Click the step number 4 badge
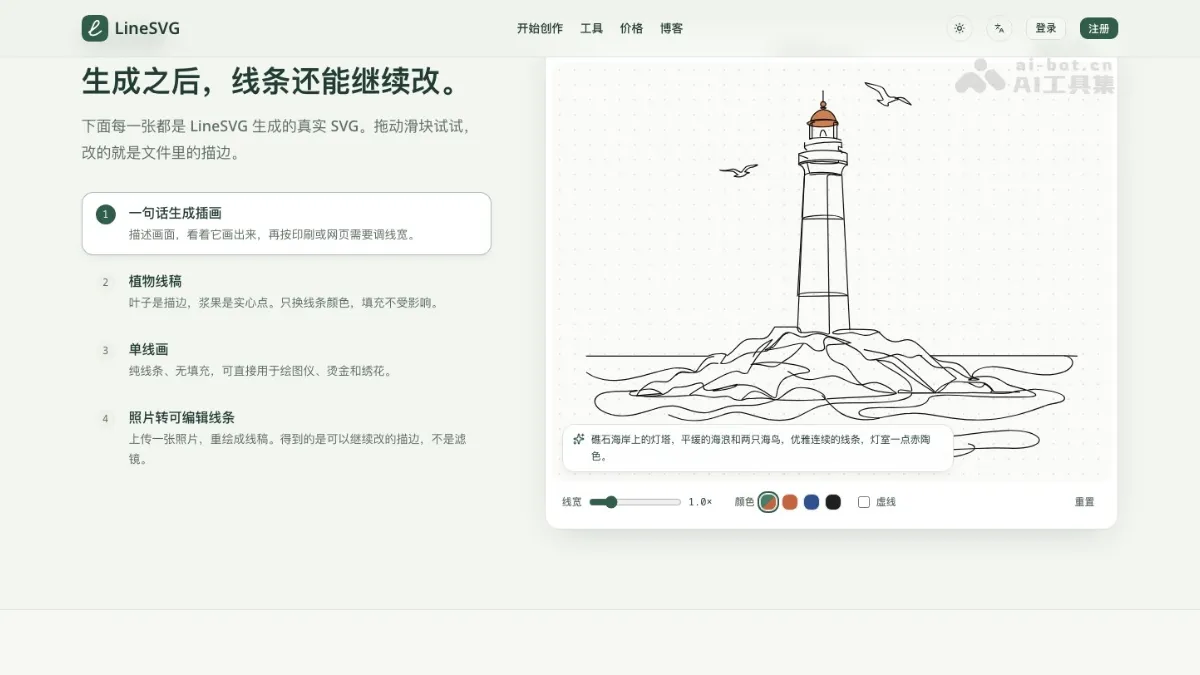This screenshot has height=675, width=1200. click(105, 418)
